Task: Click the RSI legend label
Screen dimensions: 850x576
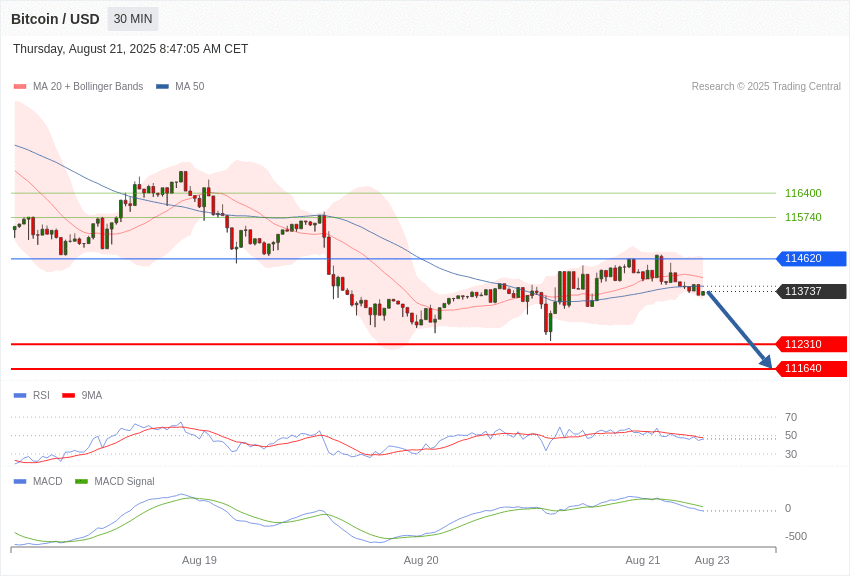Action: coord(41,396)
